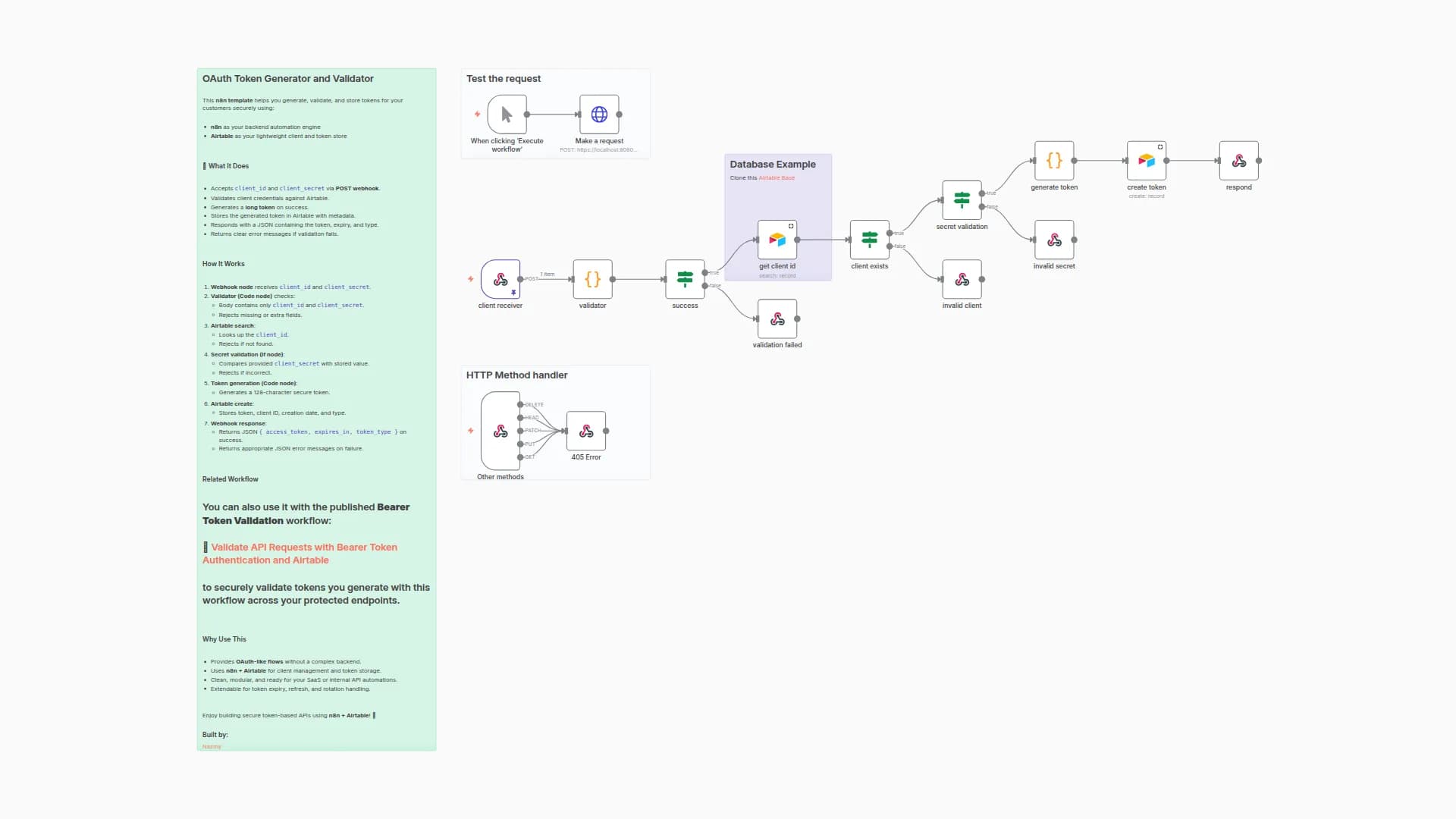Select the 'invalid secret' response node
The width and height of the screenshot is (1456, 819).
click(x=1054, y=240)
